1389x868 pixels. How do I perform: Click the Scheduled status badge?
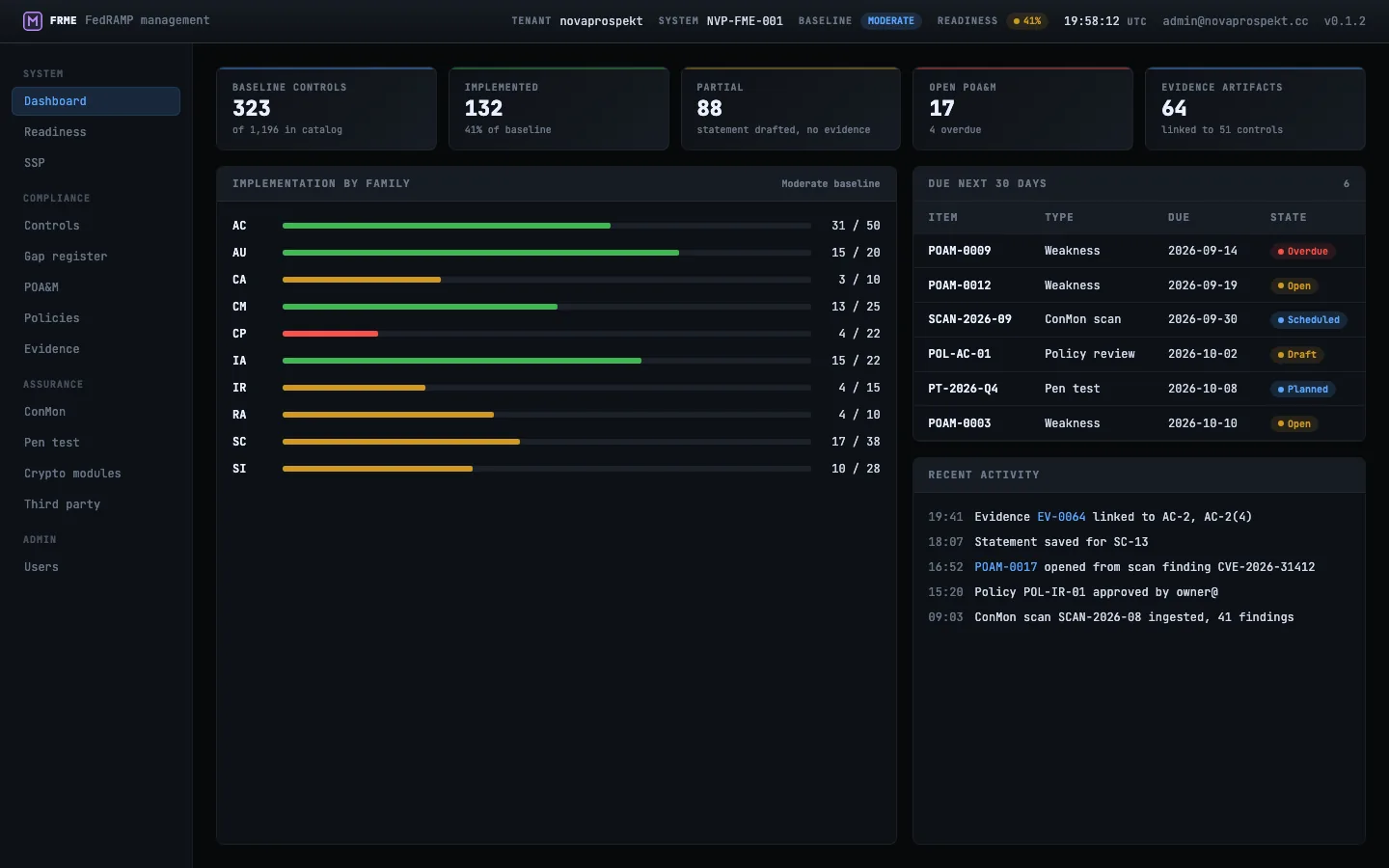click(1309, 320)
